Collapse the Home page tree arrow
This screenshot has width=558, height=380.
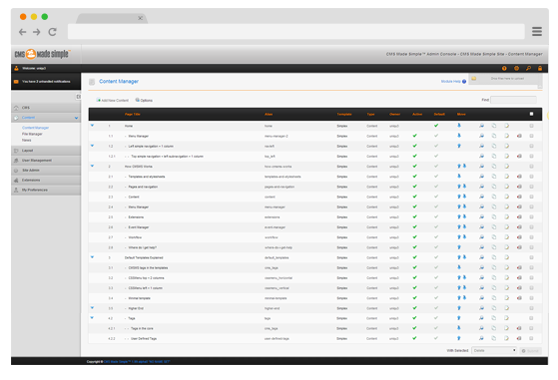pyautogui.click(x=92, y=125)
